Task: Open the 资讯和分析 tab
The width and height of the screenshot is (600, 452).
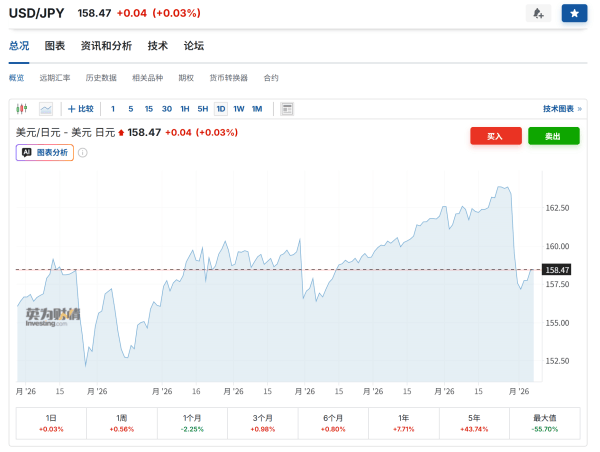Action: pyautogui.click(x=106, y=46)
